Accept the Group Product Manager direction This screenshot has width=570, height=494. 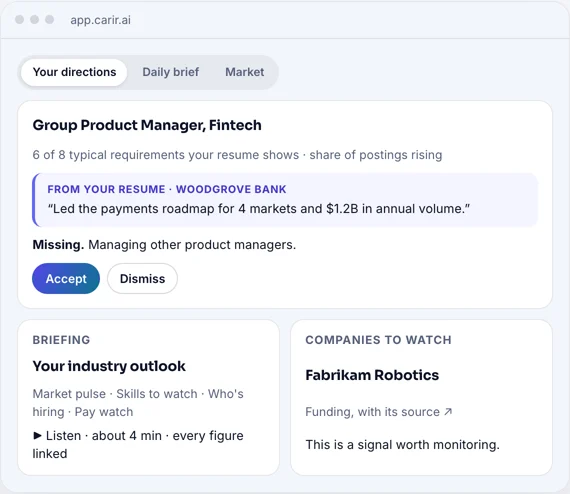coord(66,278)
